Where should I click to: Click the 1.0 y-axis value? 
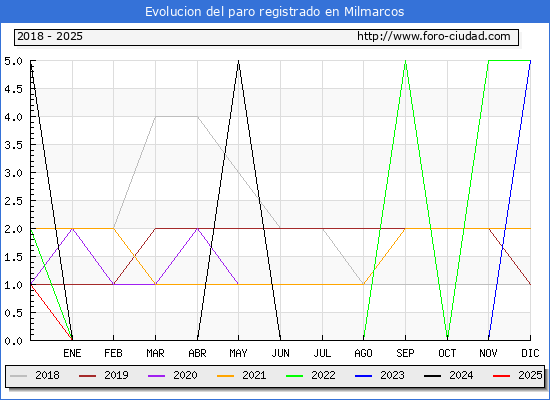click(13, 285)
